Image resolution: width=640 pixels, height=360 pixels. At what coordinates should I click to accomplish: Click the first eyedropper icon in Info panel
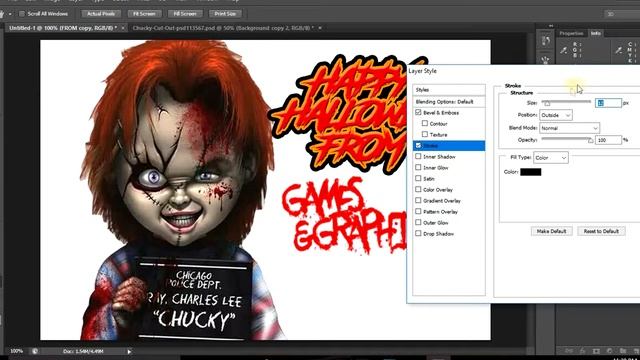564,50
